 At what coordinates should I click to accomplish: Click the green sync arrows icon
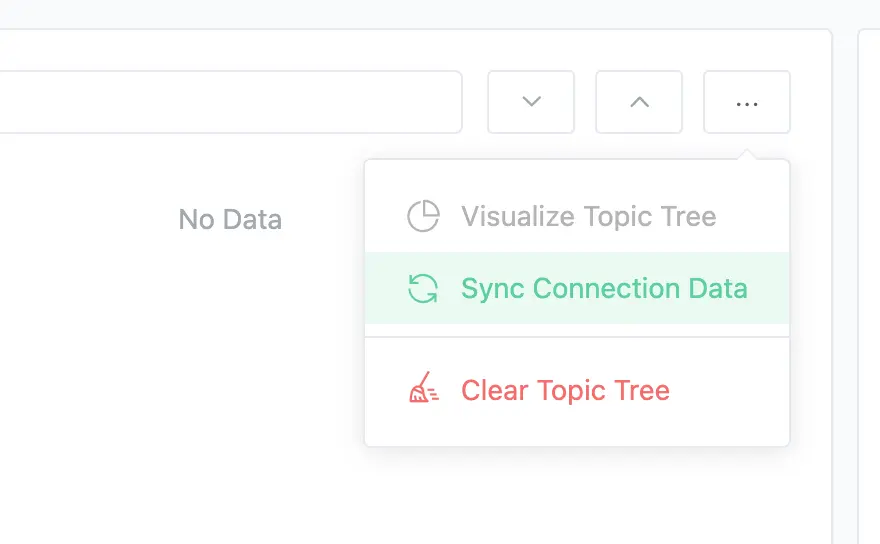point(423,289)
